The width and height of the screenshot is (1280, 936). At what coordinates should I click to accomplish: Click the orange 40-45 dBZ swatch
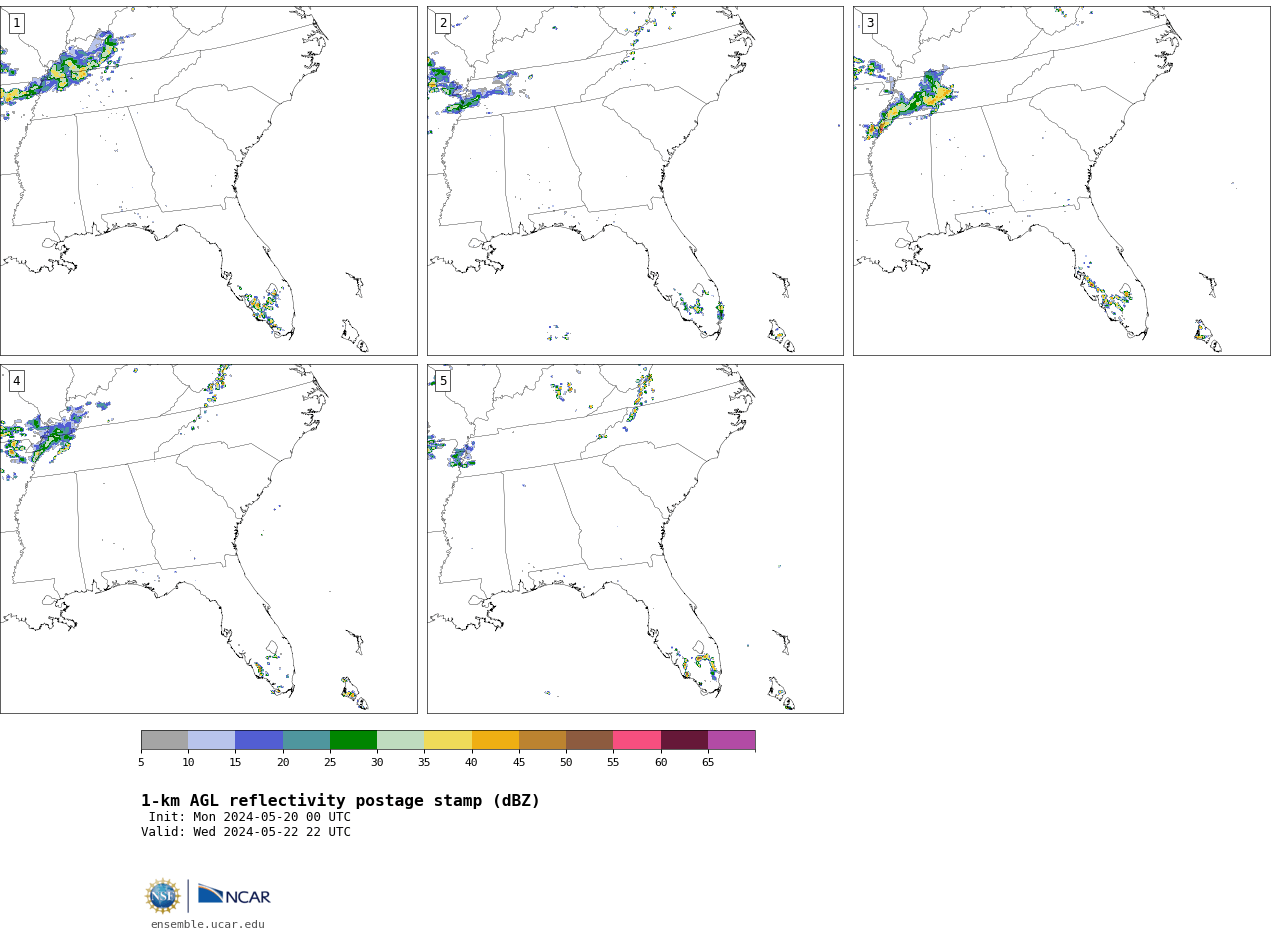[x=495, y=740]
